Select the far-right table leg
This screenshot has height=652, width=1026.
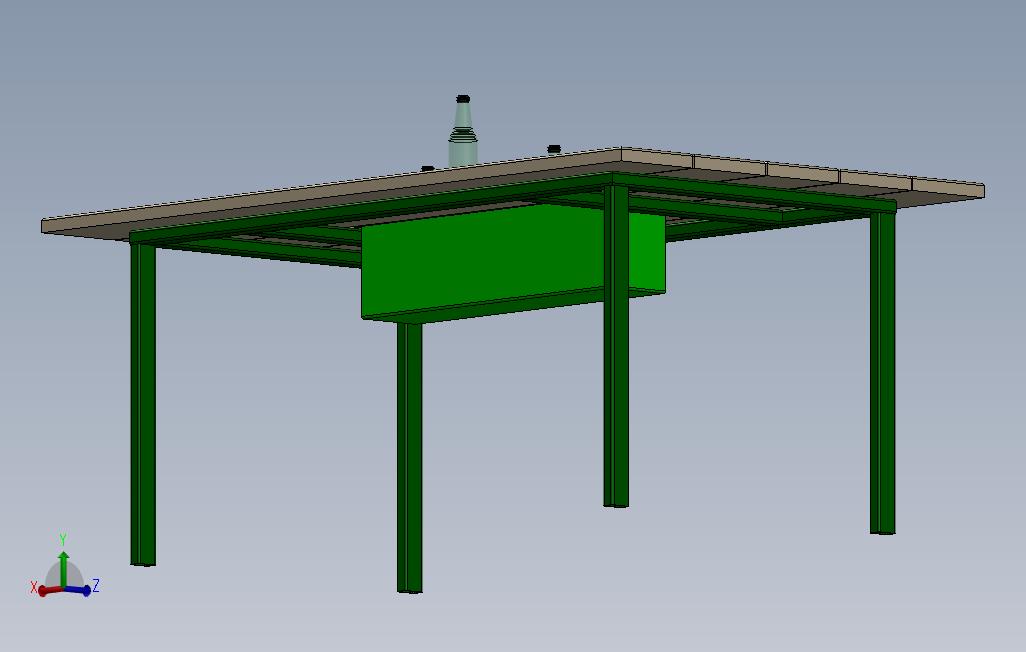[883, 372]
